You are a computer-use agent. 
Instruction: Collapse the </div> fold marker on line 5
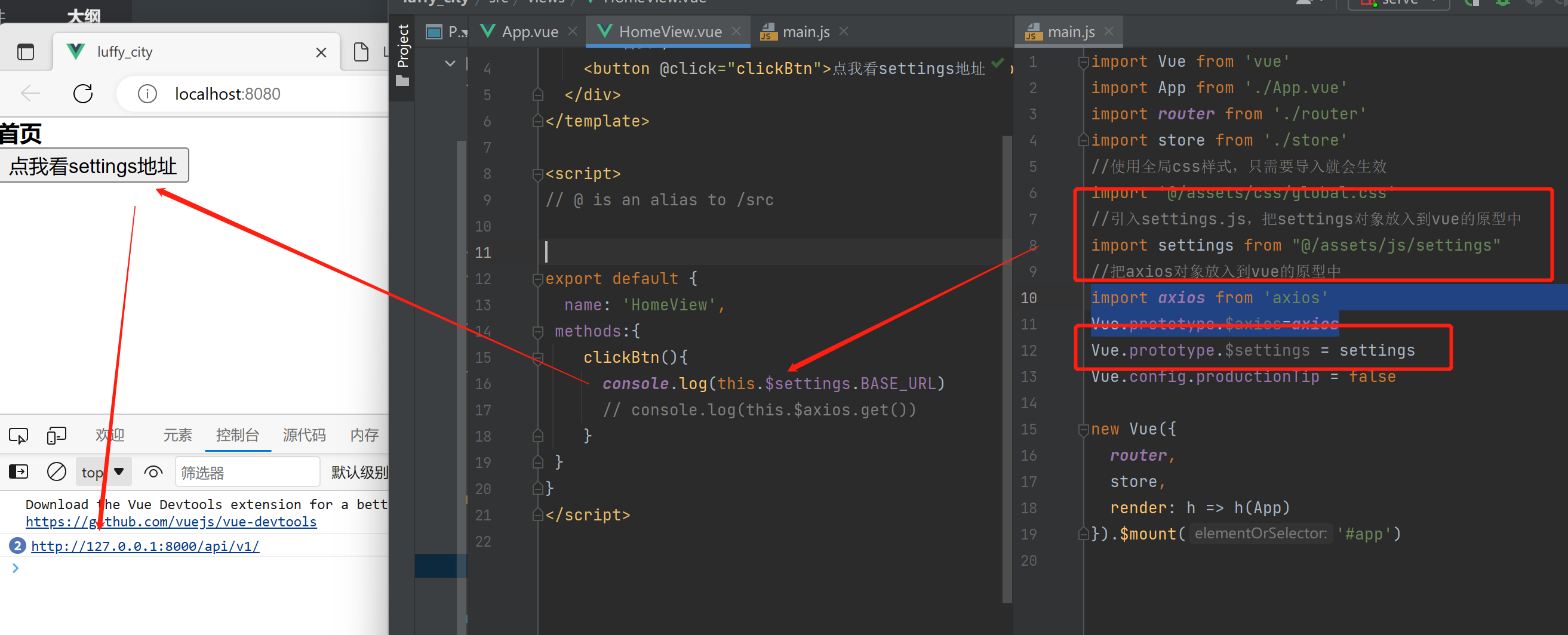pos(537,94)
